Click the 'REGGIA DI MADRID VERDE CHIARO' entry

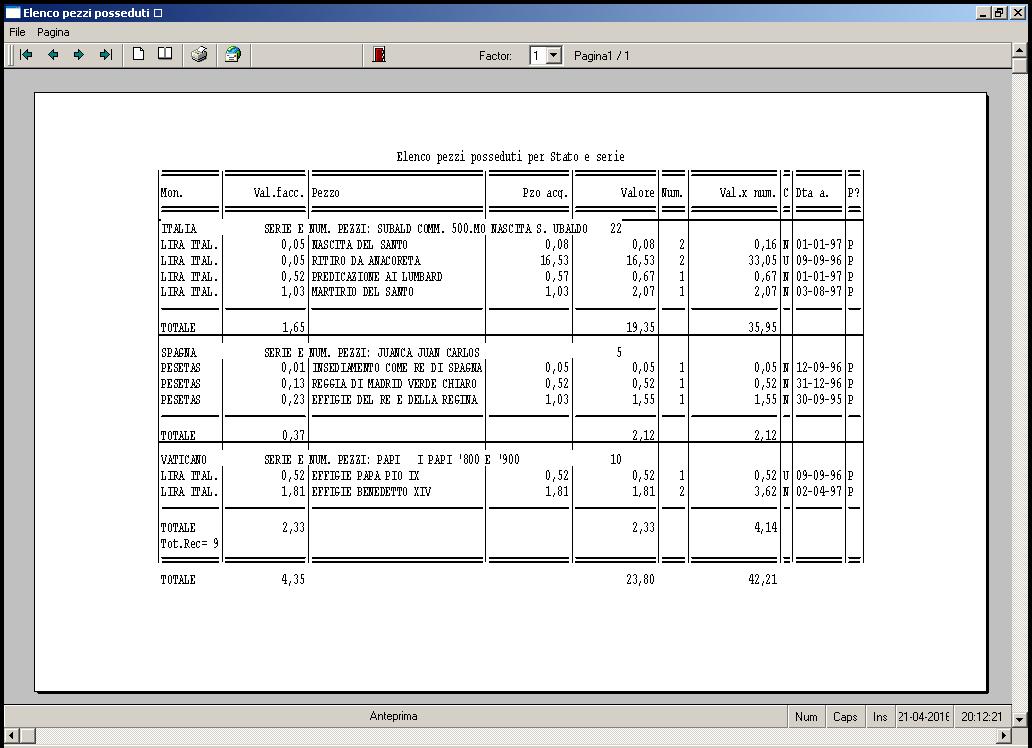(x=394, y=383)
